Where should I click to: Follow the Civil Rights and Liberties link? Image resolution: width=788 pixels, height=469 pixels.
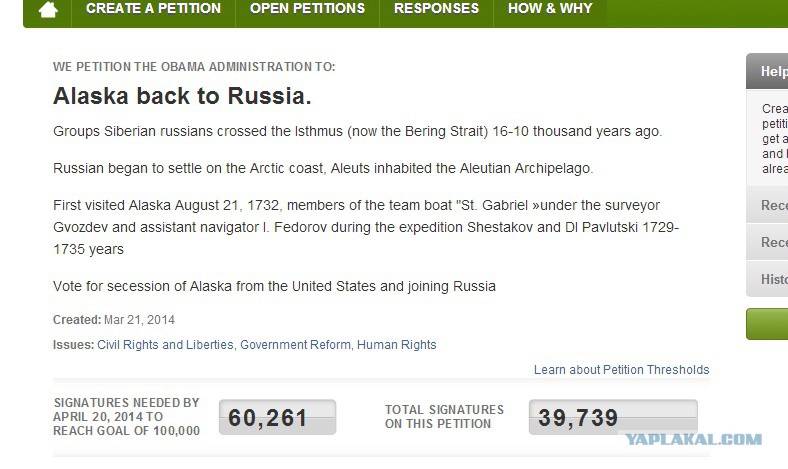click(x=165, y=345)
